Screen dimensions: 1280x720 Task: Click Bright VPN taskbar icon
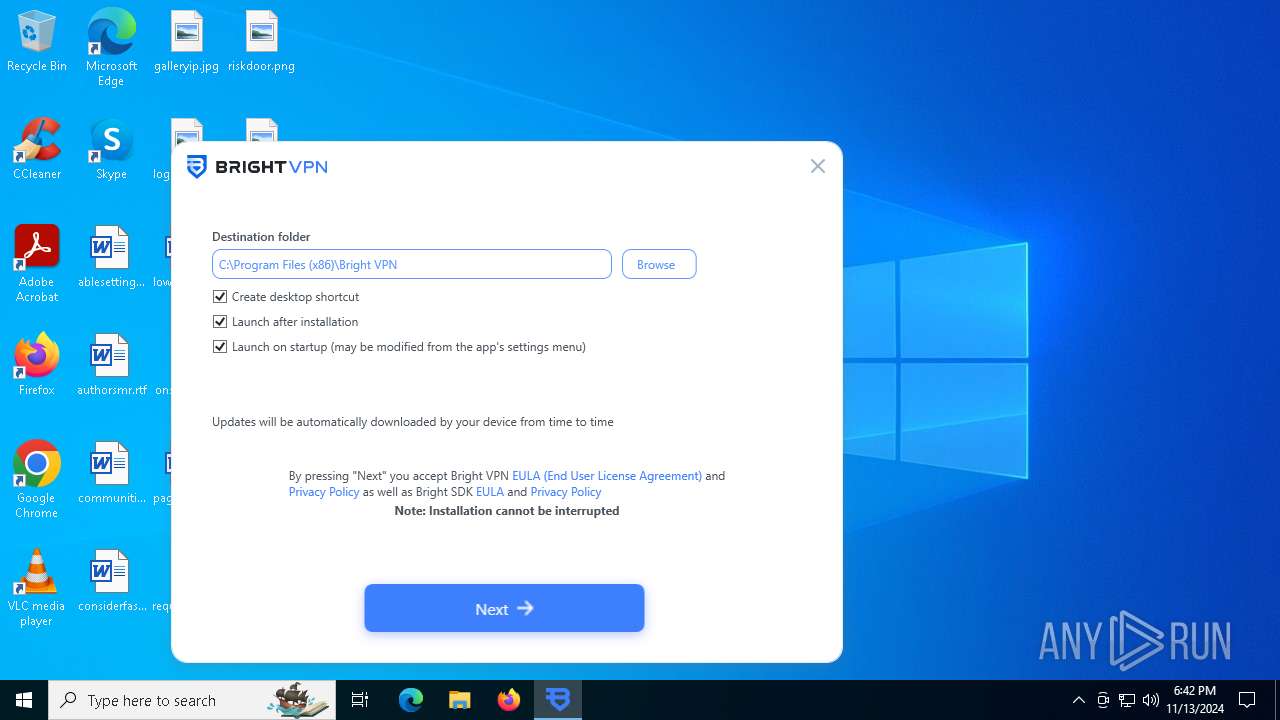tap(558, 700)
